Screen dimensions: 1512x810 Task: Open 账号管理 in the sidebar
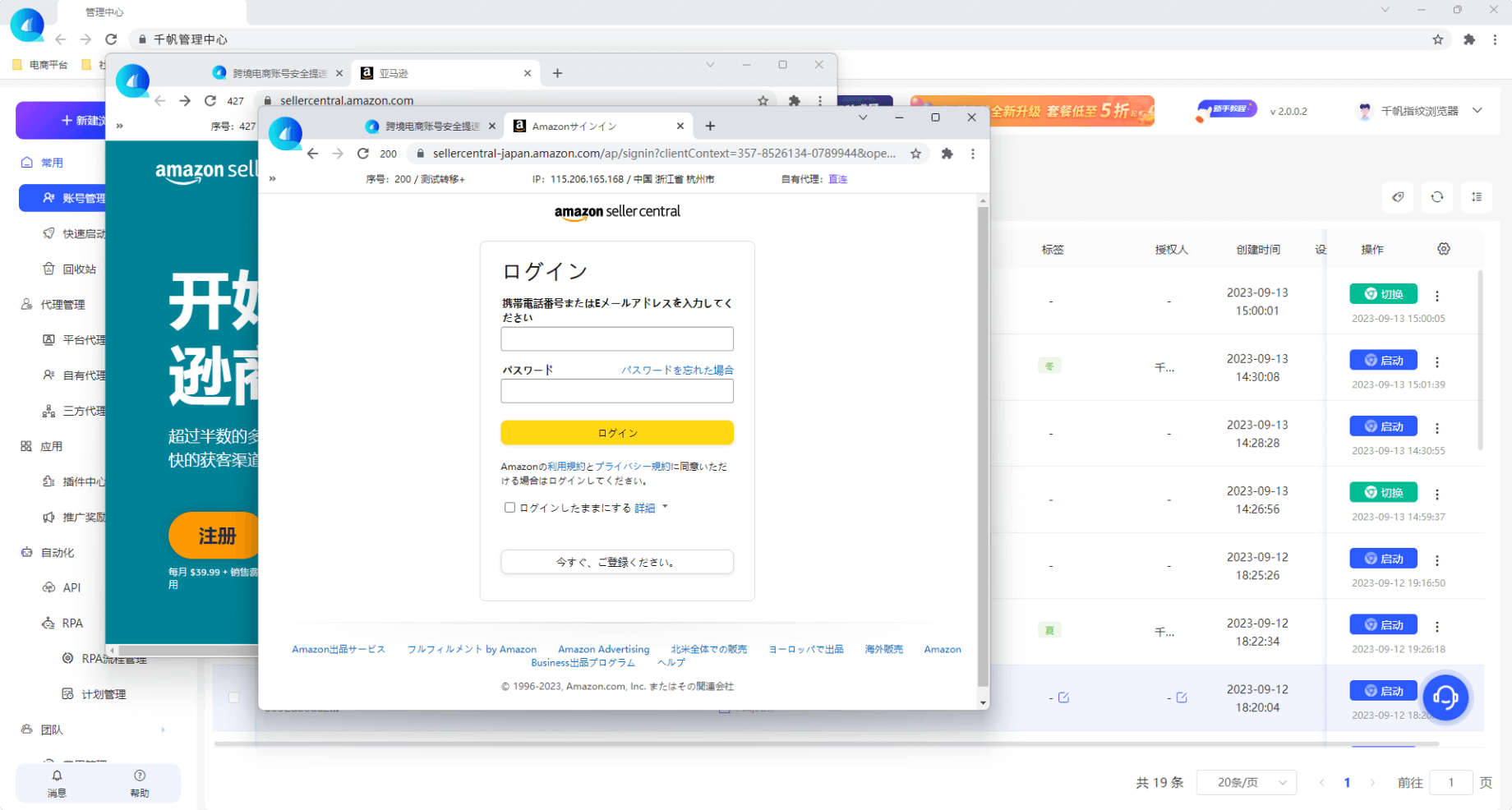coord(64,198)
